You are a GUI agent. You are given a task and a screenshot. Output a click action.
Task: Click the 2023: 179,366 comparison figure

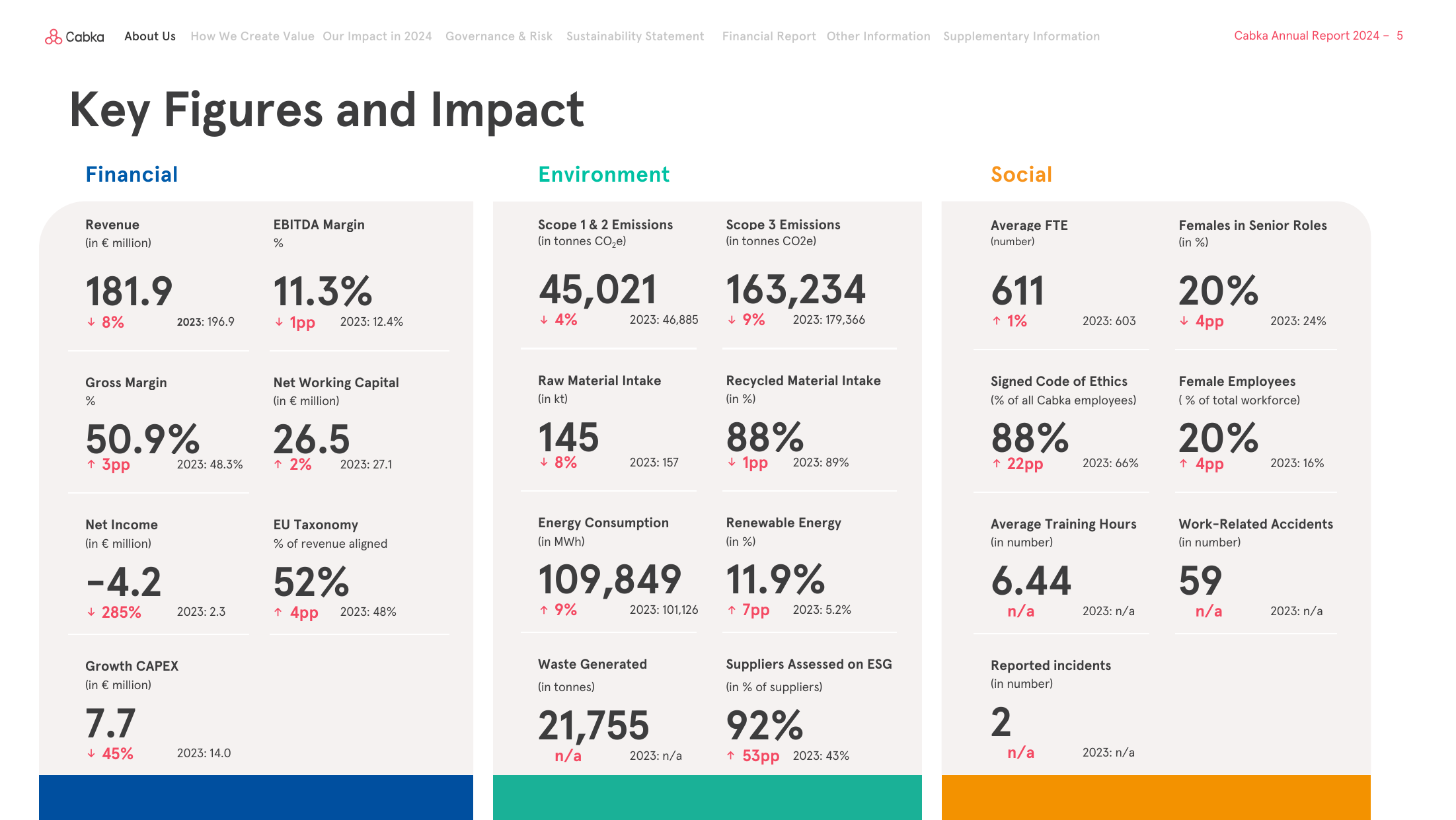829,320
